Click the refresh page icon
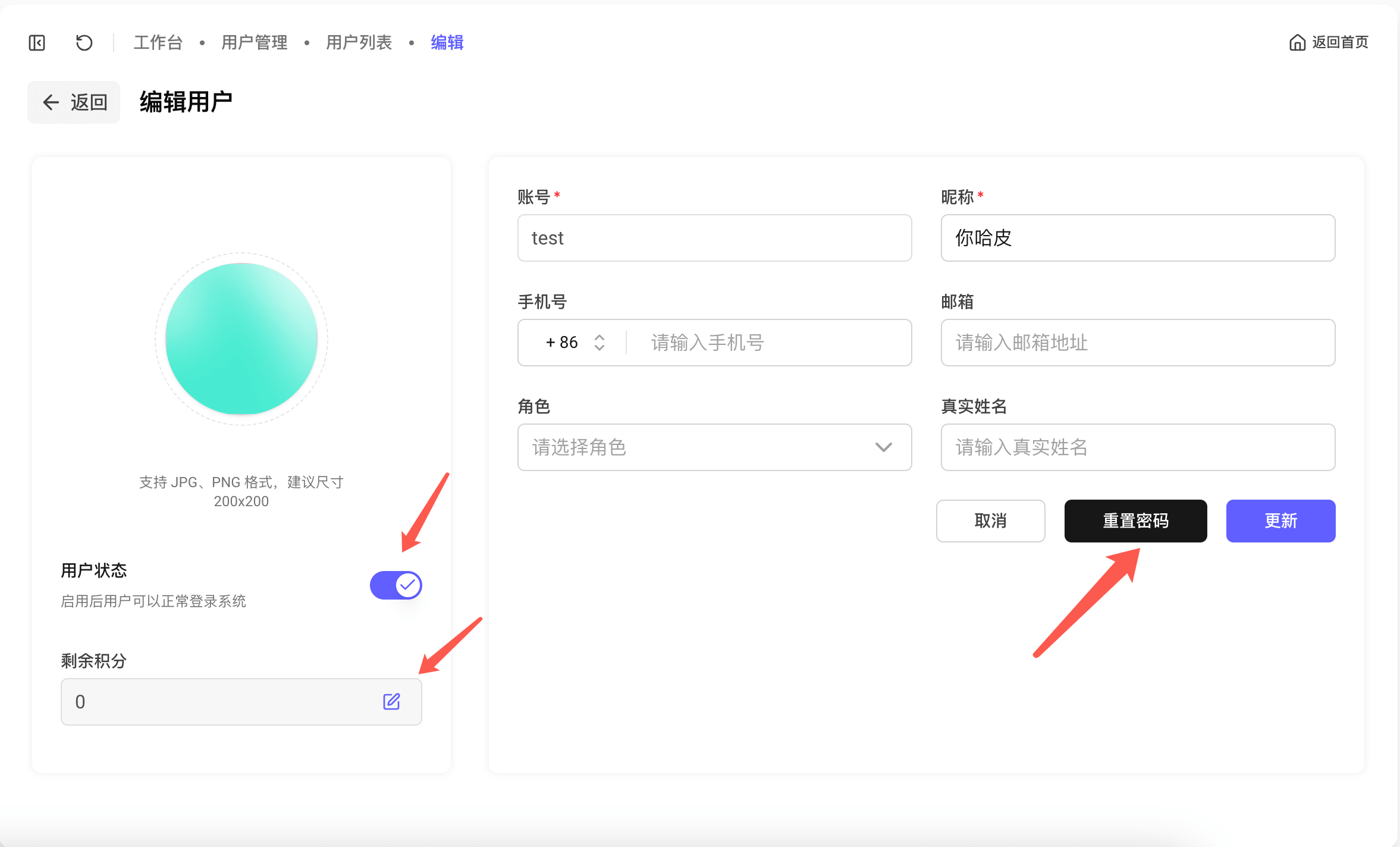Screen dimensions: 1400x847 coord(84,43)
